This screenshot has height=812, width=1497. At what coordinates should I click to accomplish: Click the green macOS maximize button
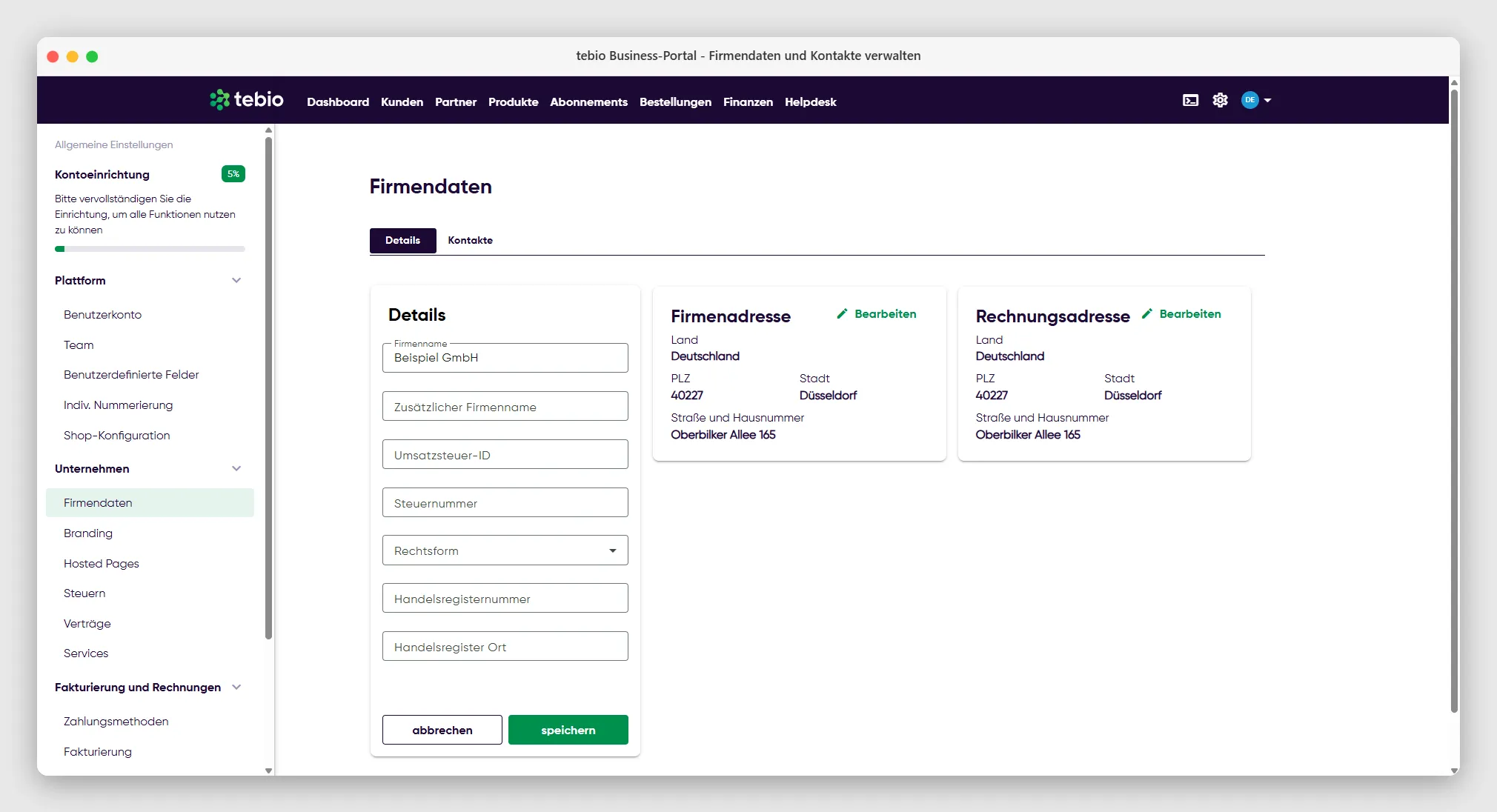point(92,56)
